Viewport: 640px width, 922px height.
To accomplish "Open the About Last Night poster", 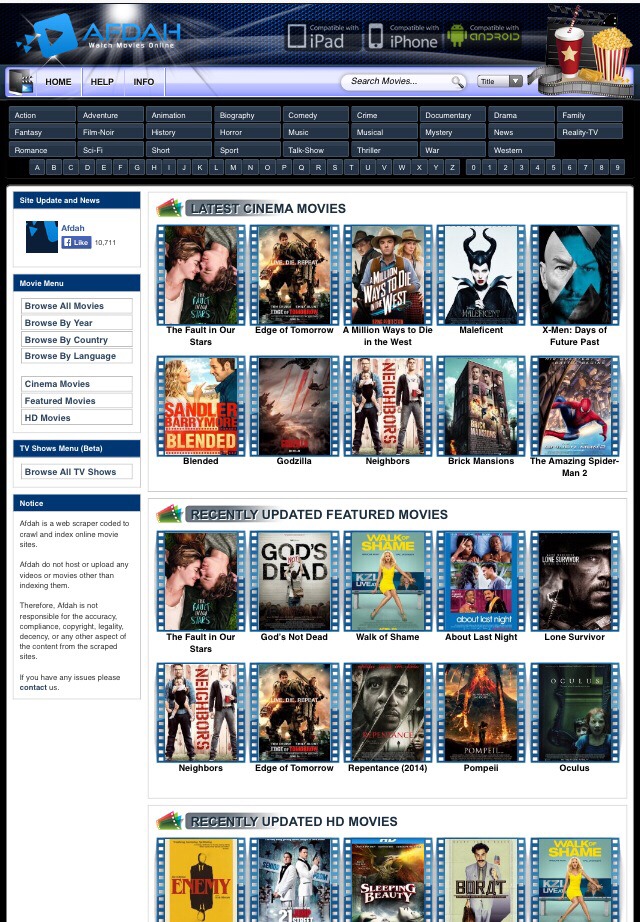I will click(481, 582).
